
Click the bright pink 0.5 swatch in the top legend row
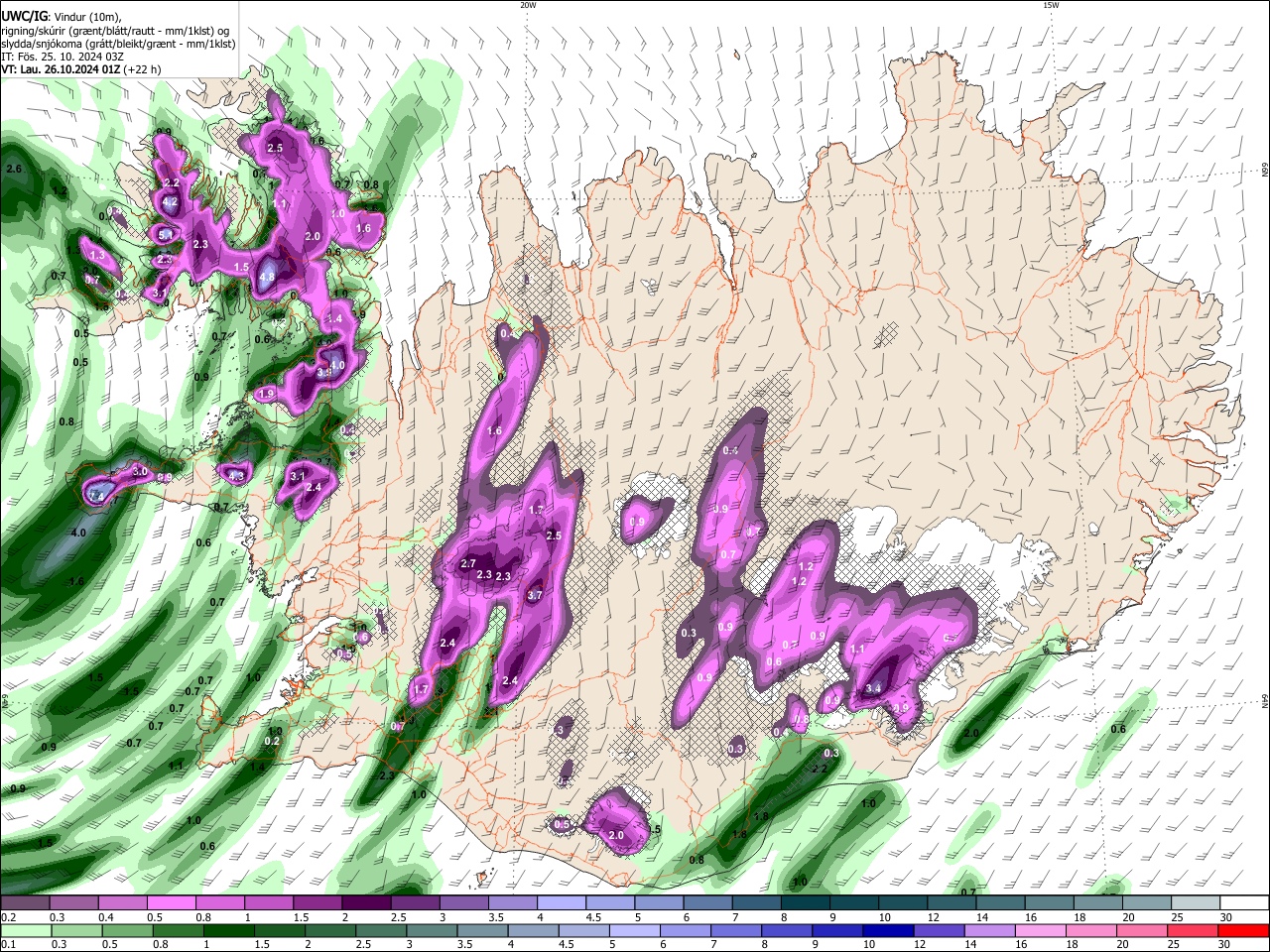pos(171,903)
